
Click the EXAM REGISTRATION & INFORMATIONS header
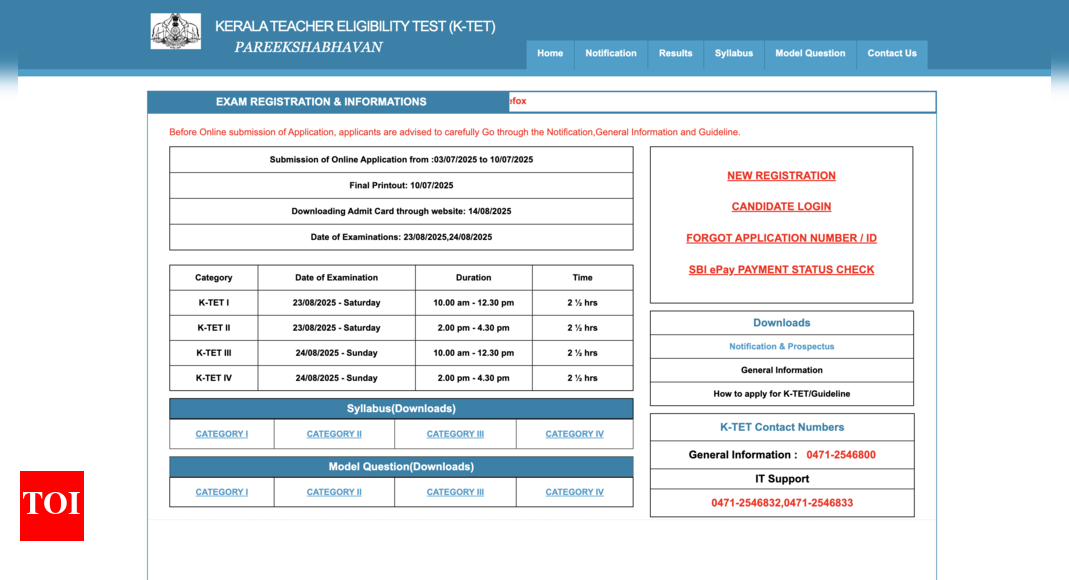pyautogui.click(x=321, y=102)
